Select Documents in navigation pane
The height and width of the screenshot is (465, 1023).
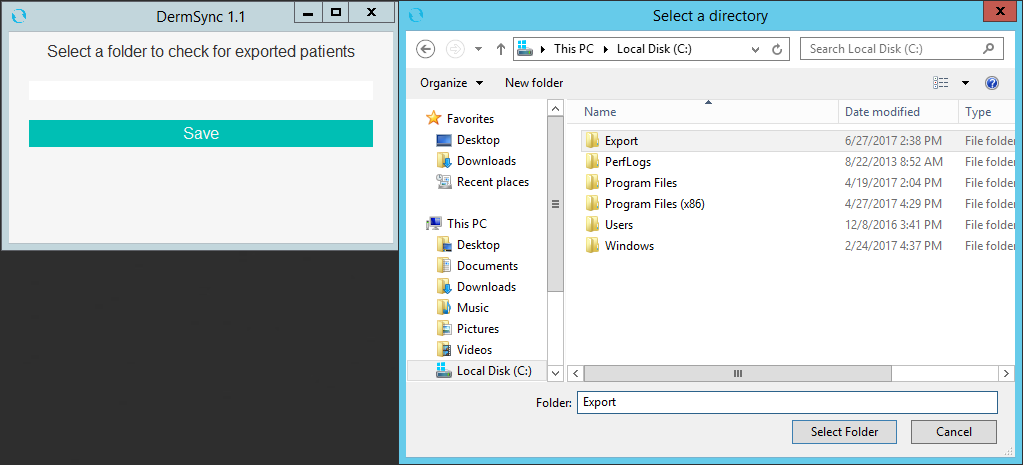(487, 266)
